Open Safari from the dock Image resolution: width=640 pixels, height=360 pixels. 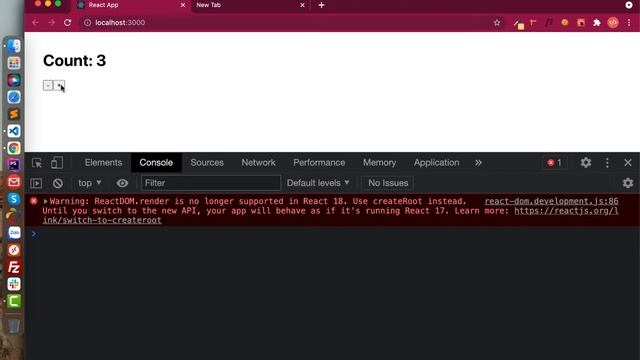coord(14,97)
